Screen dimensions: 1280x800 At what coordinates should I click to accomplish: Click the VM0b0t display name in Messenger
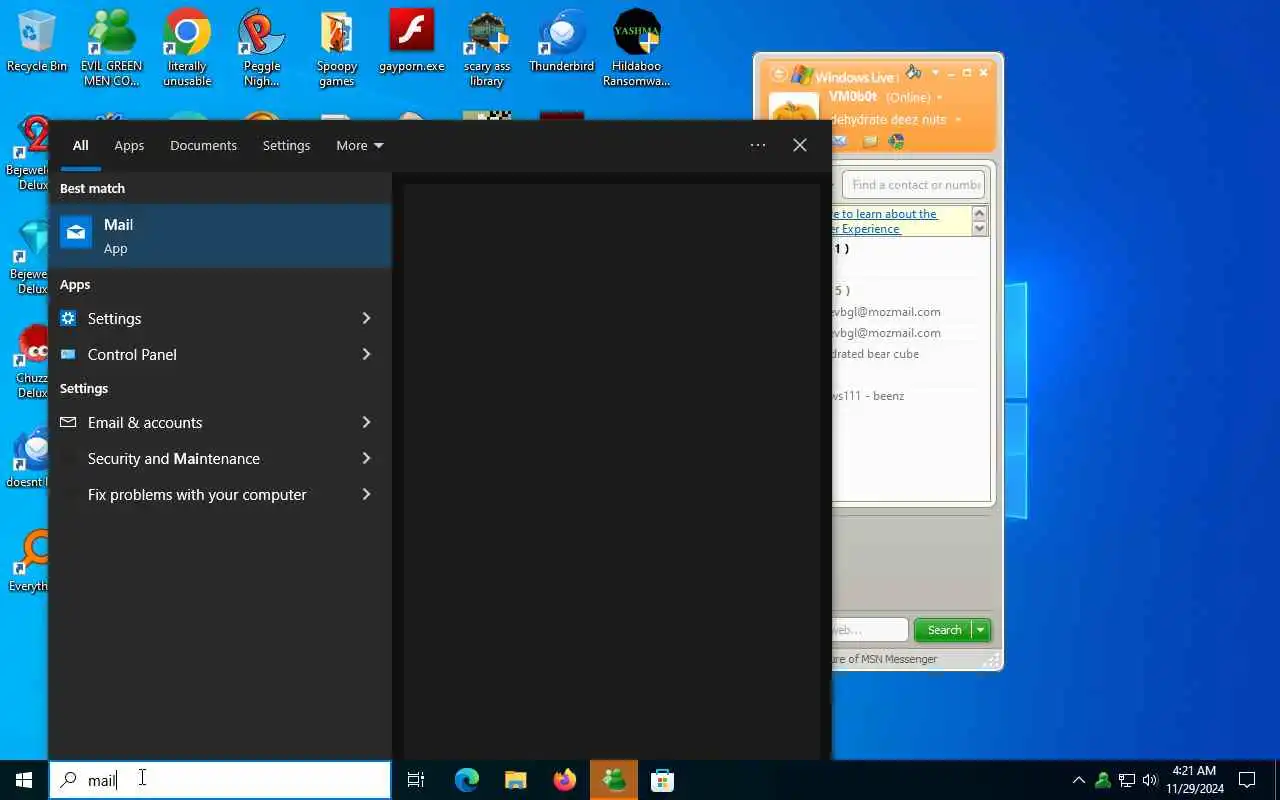[853, 97]
